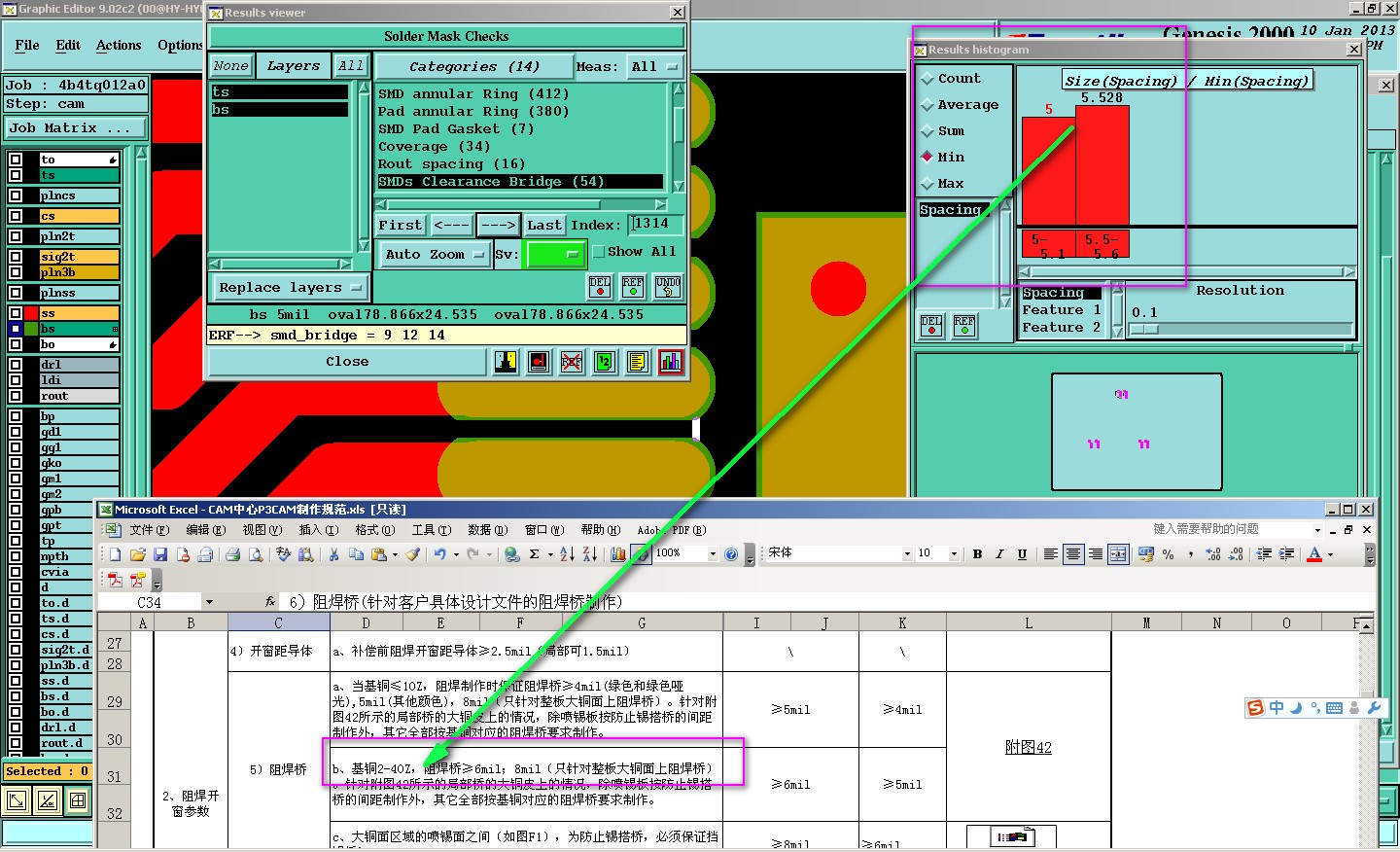Click bottom-left Graphic Editor diagonal tool icon

(x=17, y=801)
